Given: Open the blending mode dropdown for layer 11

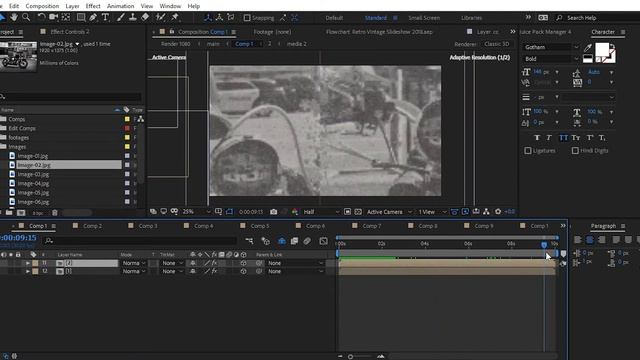Looking at the screenshot, I should pos(134,263).
